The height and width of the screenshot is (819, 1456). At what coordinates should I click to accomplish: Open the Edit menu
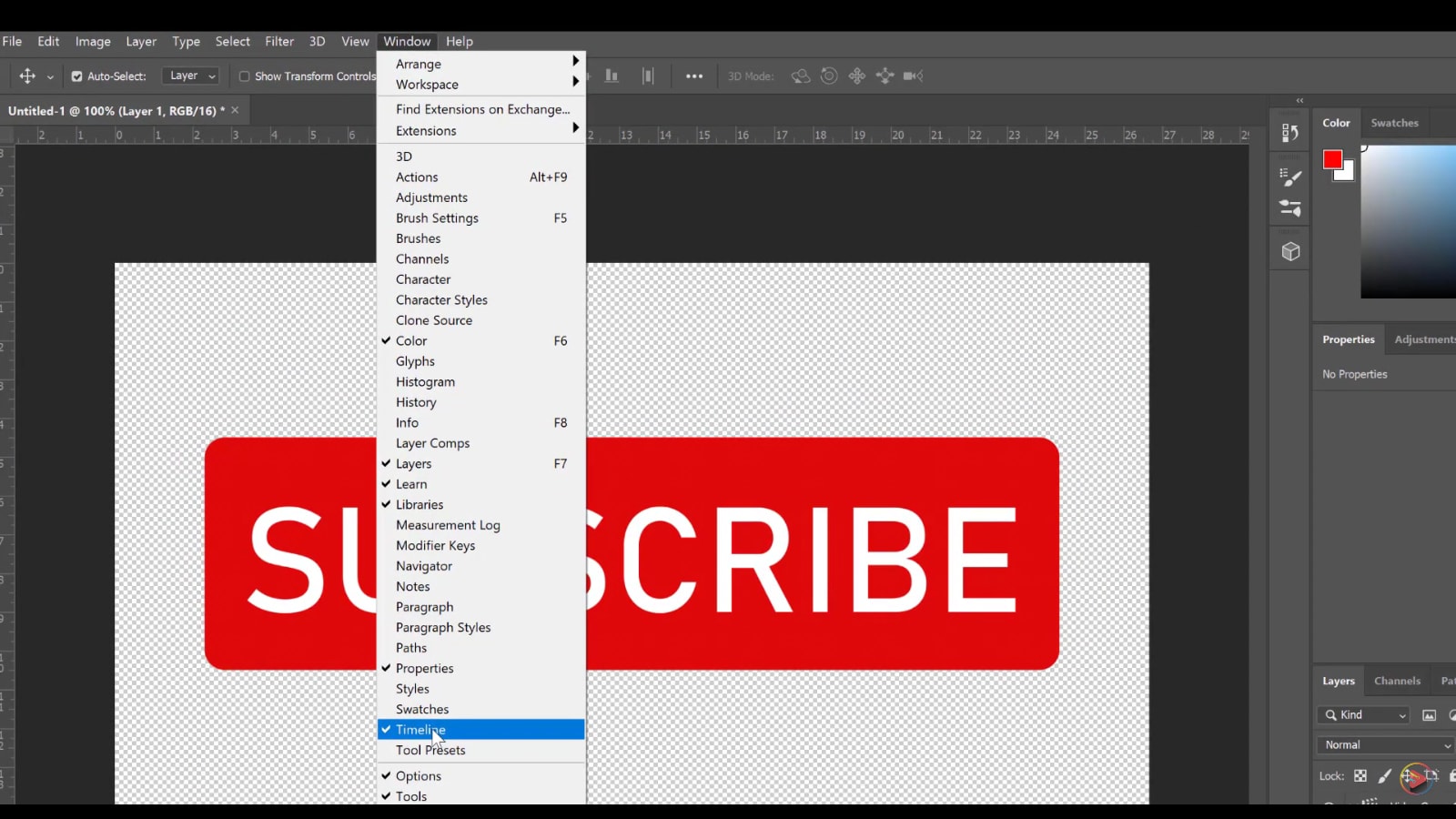pos(48,42)
